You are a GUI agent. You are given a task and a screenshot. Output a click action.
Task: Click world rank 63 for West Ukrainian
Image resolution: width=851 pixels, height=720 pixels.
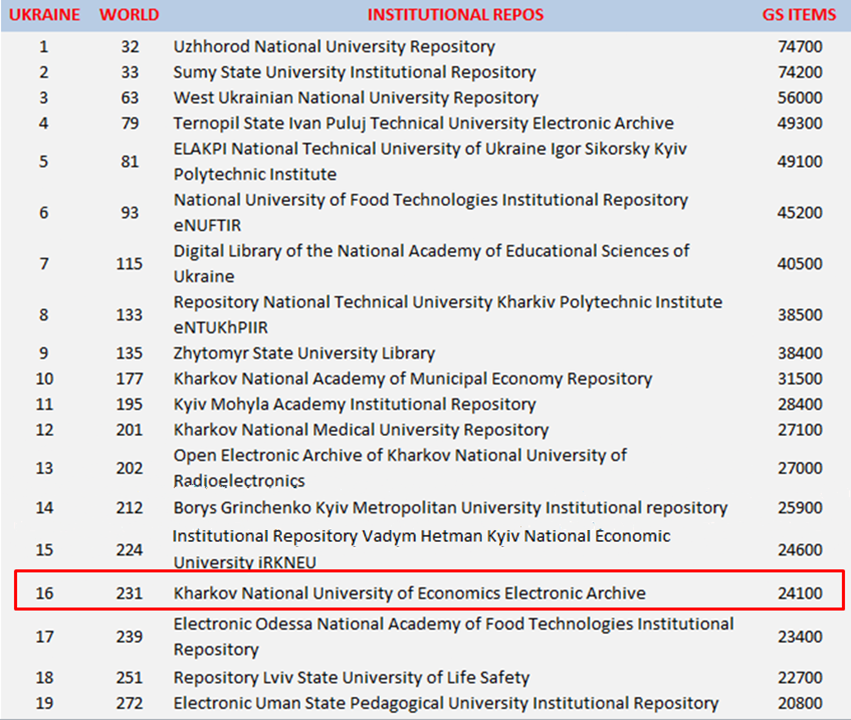[130, 98]
